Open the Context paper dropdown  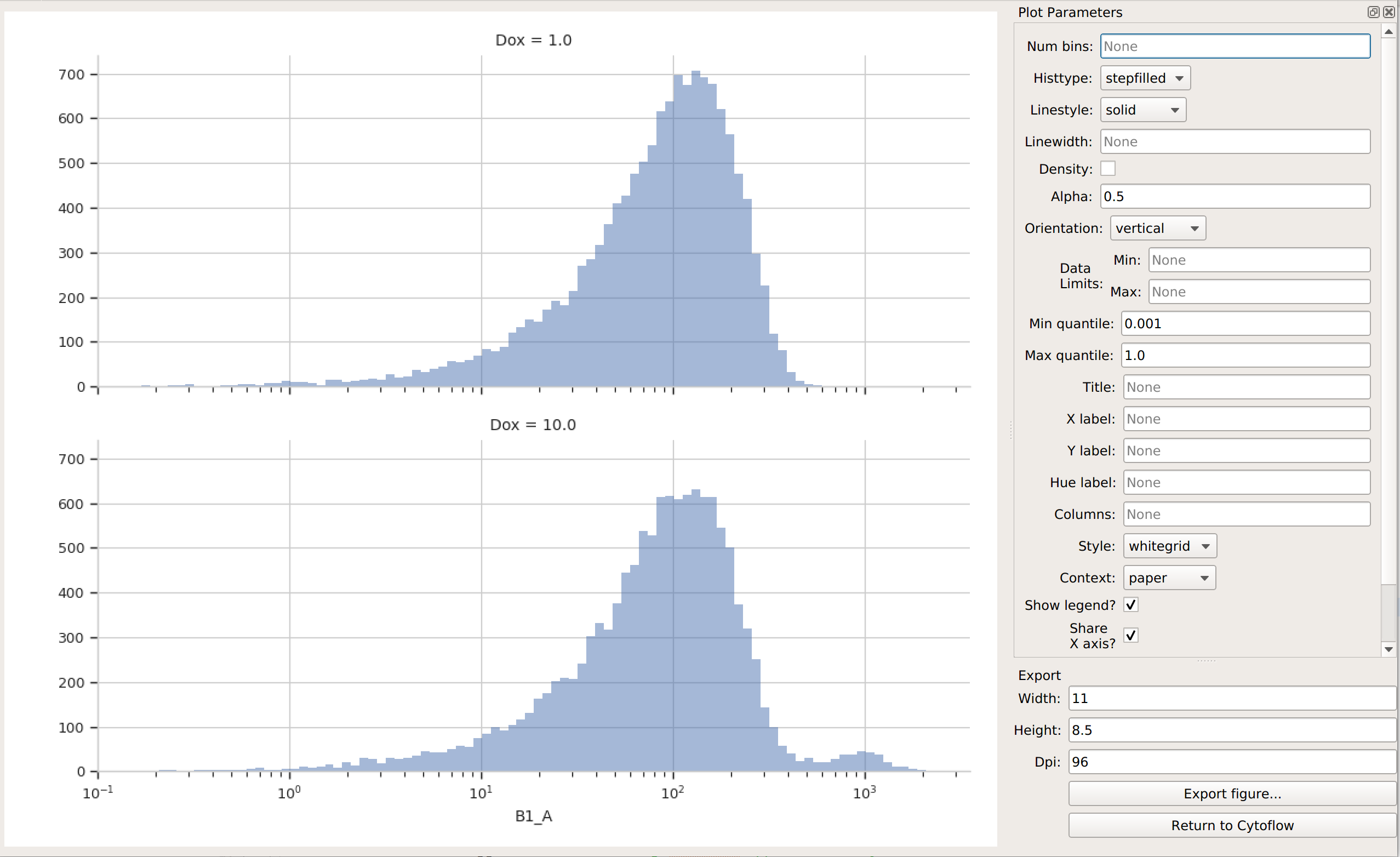[x=1169, y=578]
